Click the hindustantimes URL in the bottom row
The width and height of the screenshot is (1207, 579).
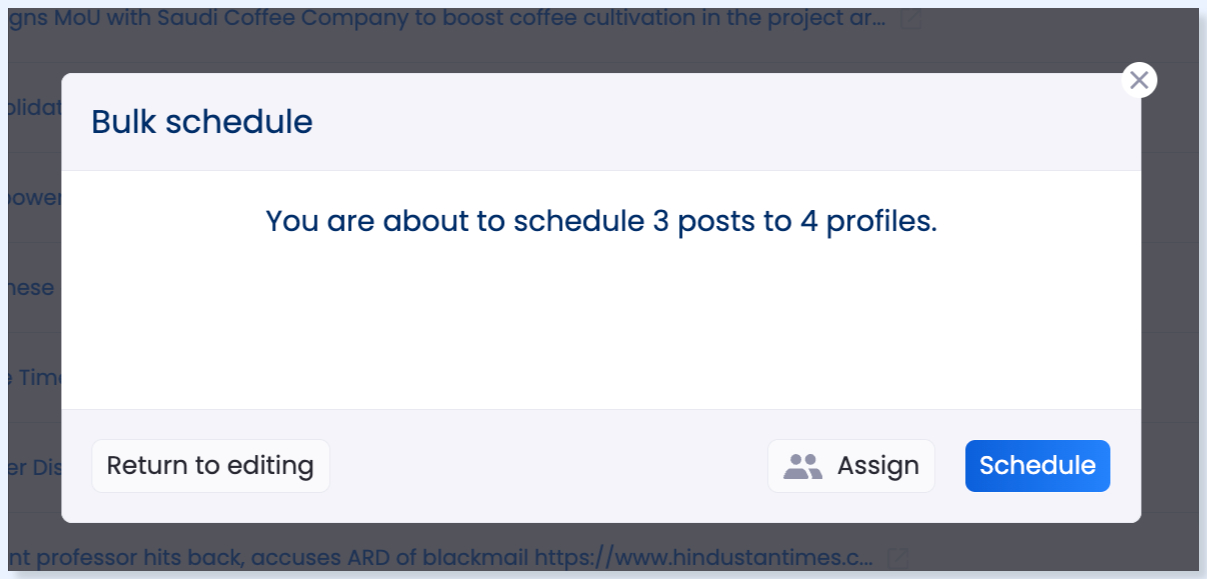(x=704, y=557)
